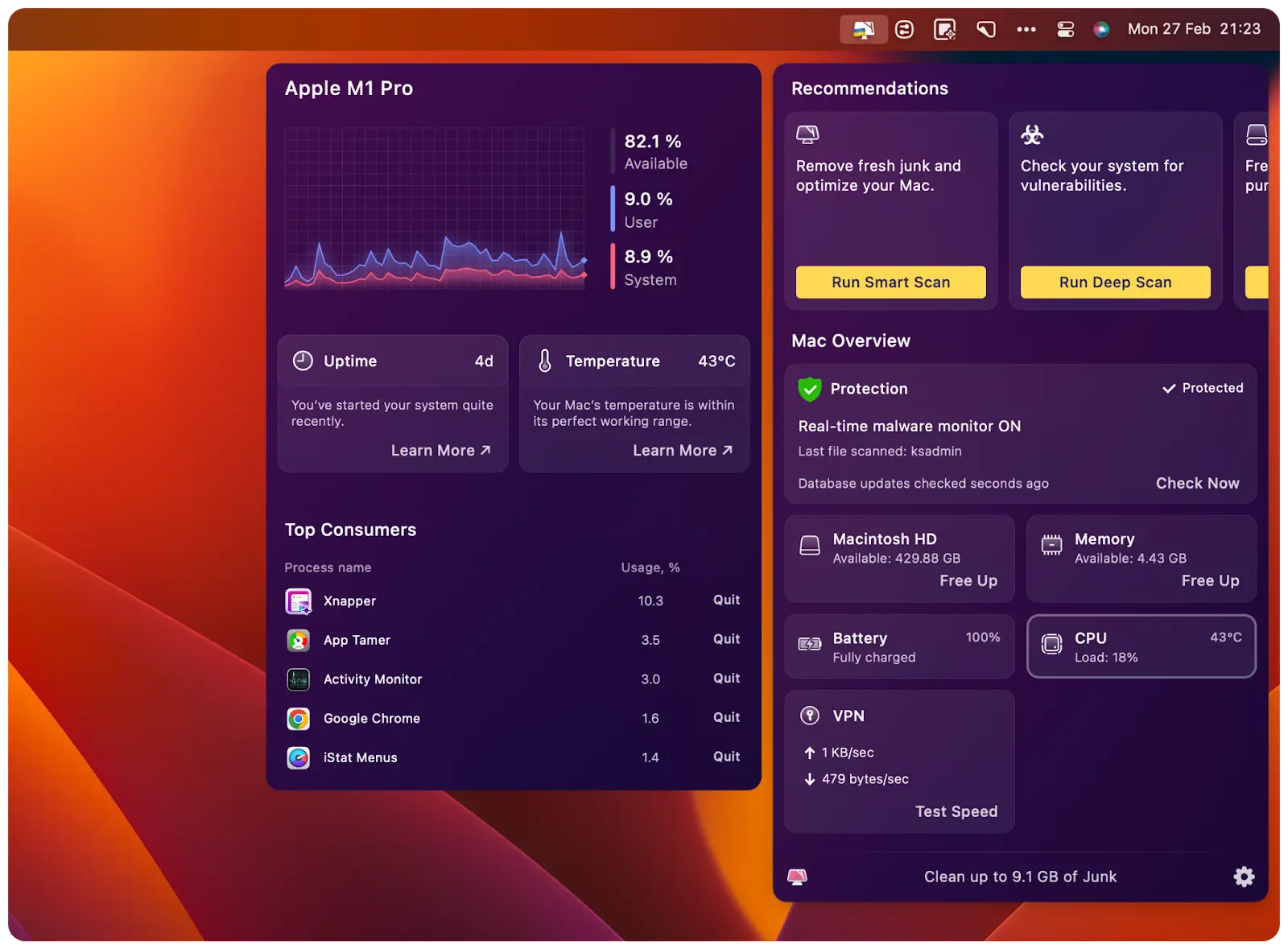Run Smart Scan
Screen dimensions: 1288x949
(891, 283)
